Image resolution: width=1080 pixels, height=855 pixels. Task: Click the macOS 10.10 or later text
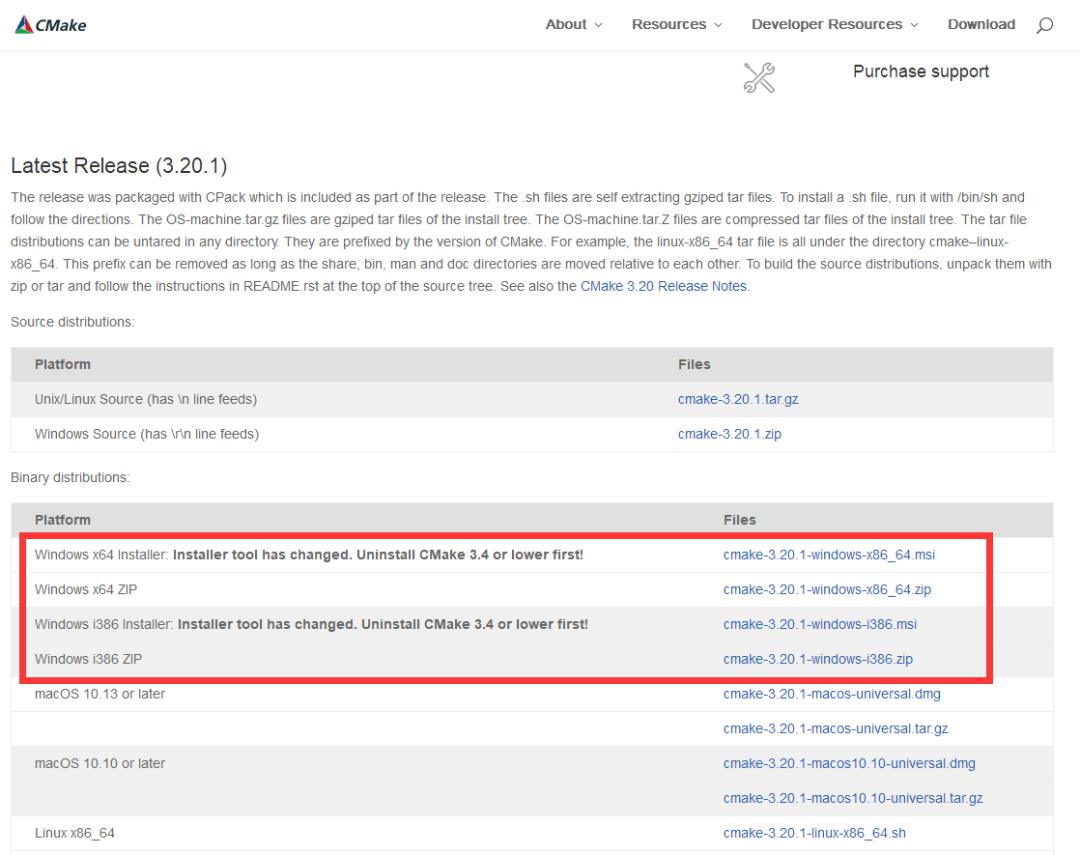[100, 763]
